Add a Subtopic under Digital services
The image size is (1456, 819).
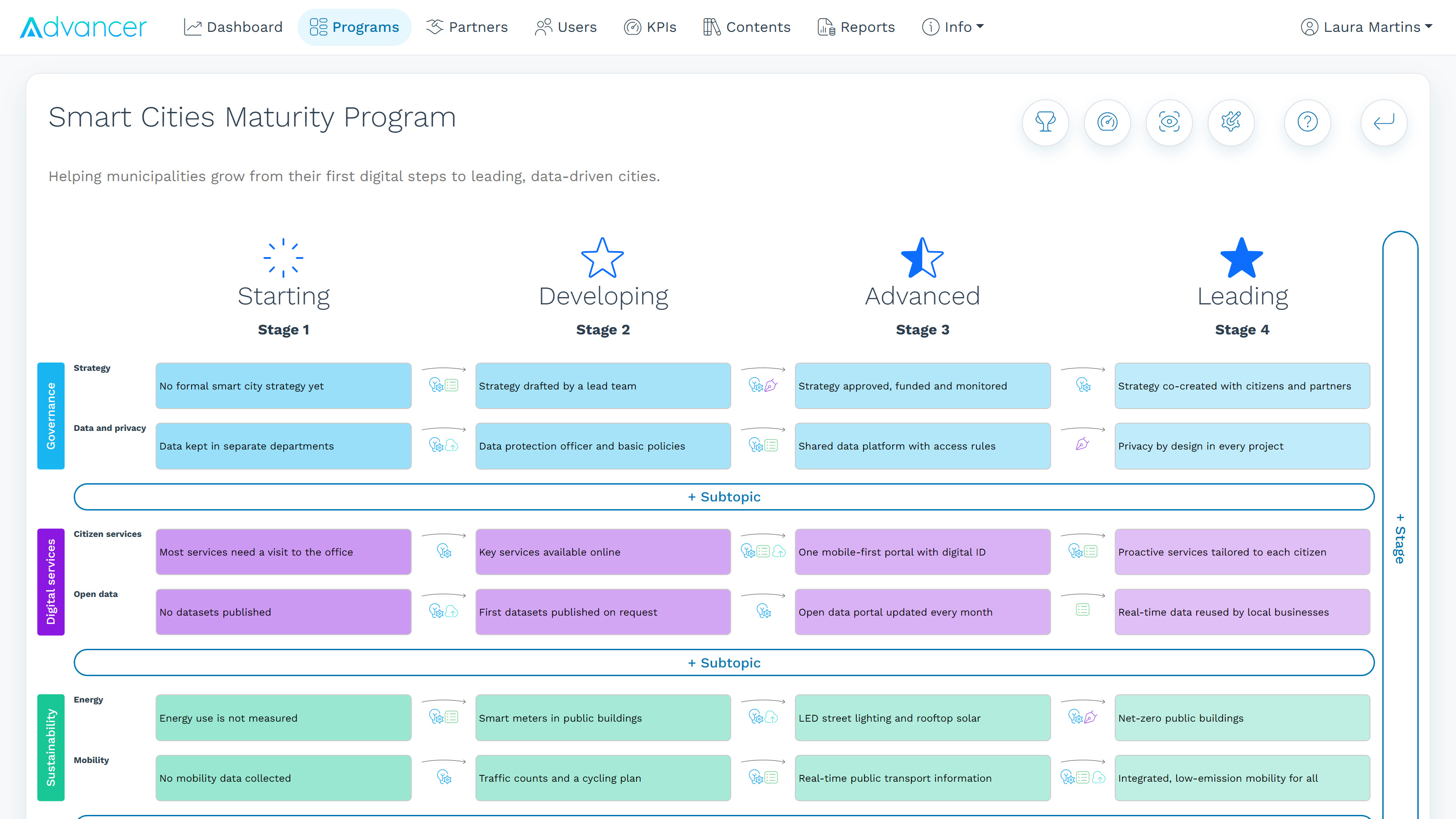tap(724, 662)
